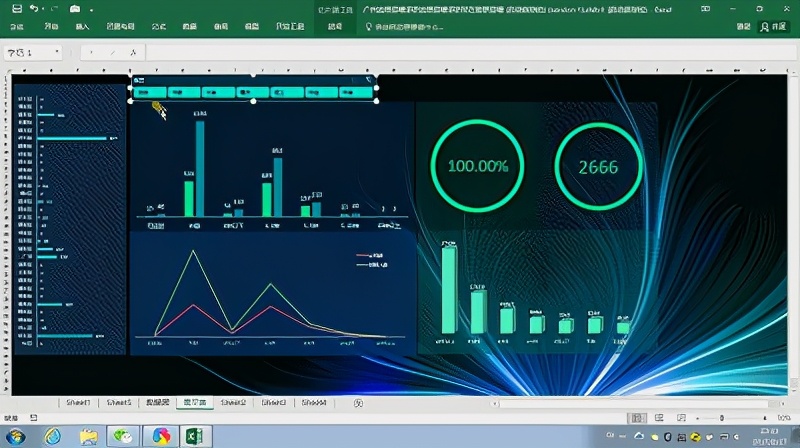Click the Select All corner of grid

(x=8, y=70)
